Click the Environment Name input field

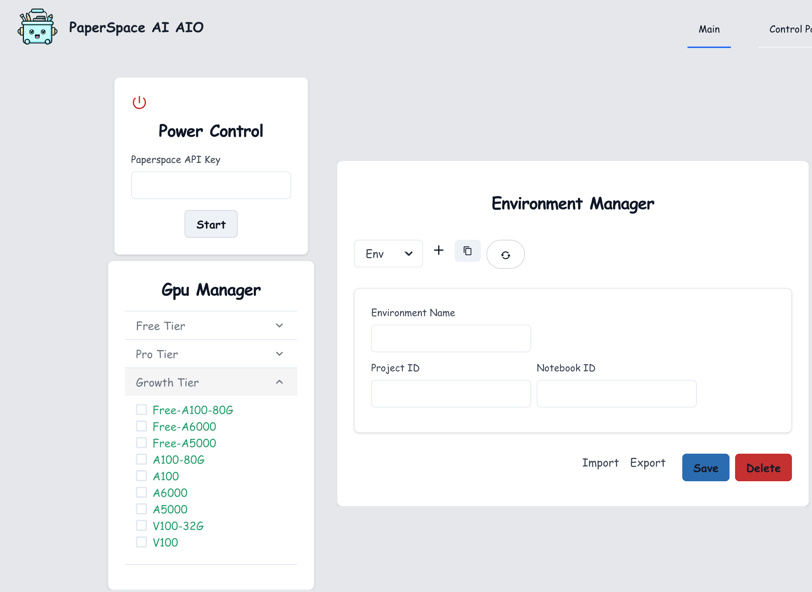pos(451,338)
